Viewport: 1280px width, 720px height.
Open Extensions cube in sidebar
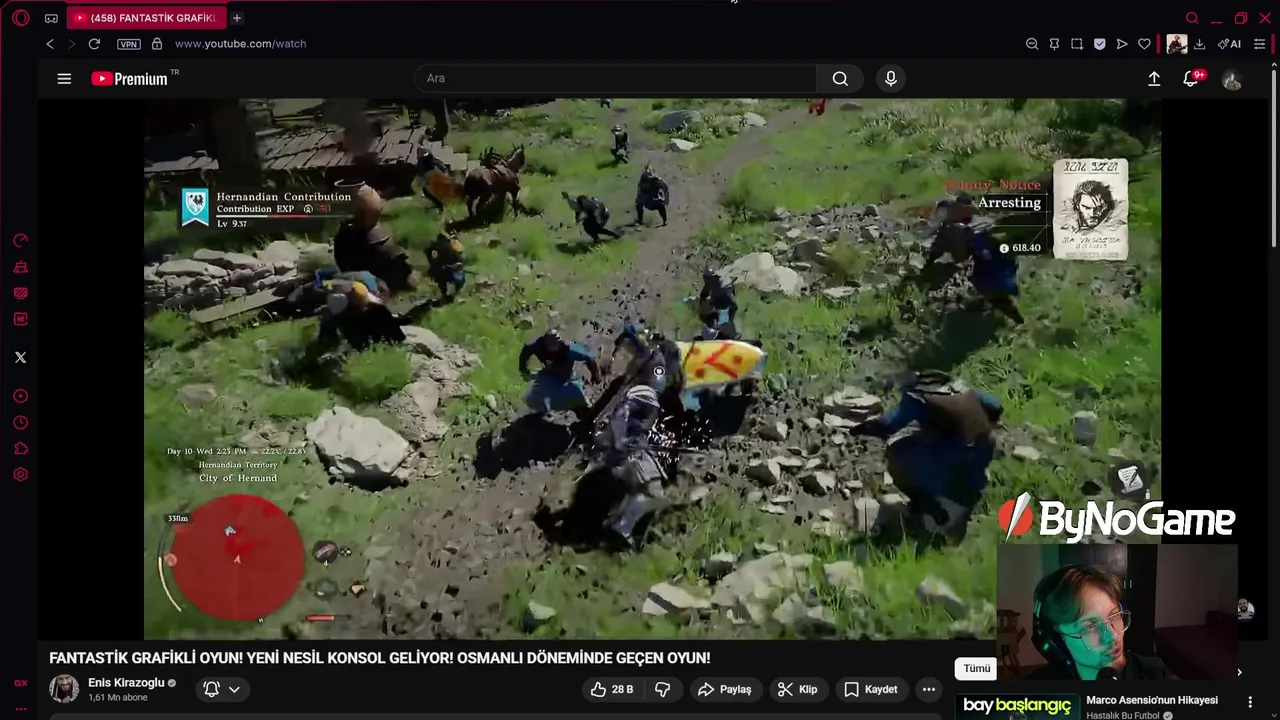pos(20,449)
